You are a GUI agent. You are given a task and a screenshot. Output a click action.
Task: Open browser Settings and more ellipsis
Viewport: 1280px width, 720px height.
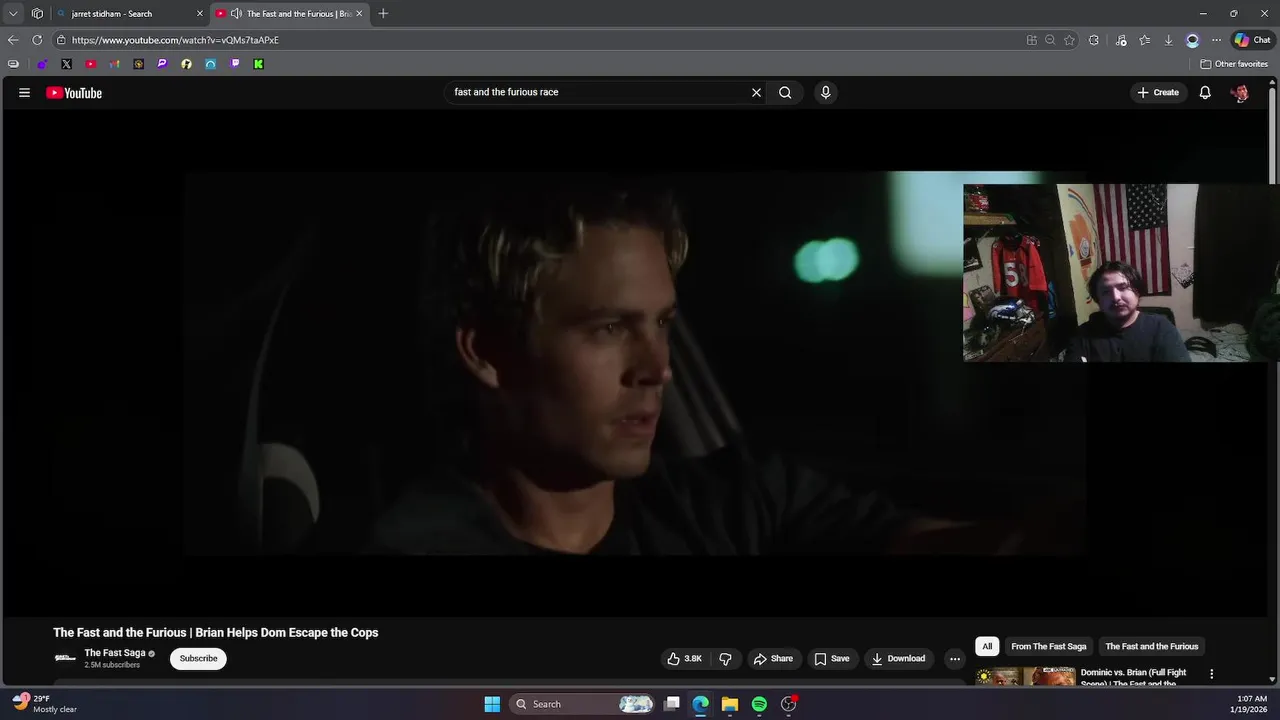pyautogui.click(x=1216, y=40)
